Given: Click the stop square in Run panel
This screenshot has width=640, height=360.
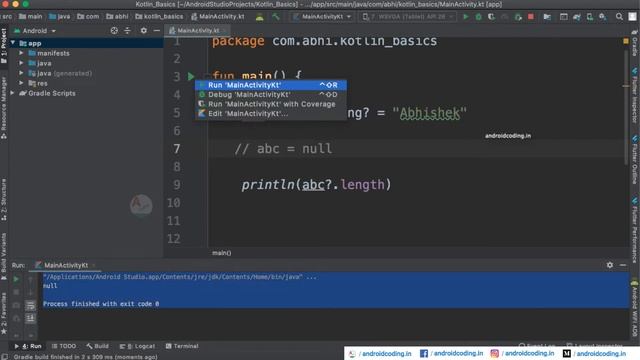Looking at the screenshot, I should (16, 292).
